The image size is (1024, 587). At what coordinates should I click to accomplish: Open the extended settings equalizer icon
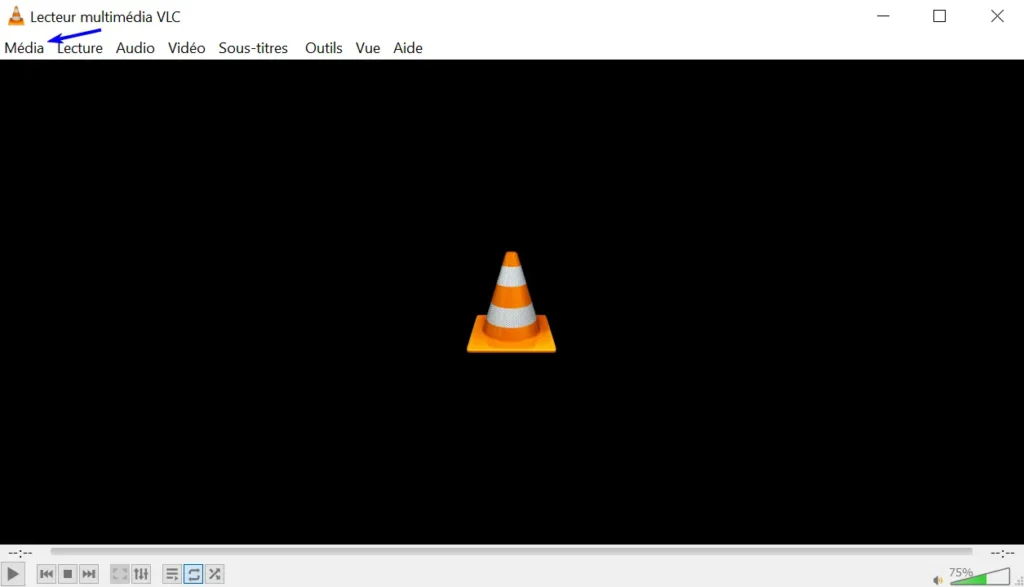(141, 573)
